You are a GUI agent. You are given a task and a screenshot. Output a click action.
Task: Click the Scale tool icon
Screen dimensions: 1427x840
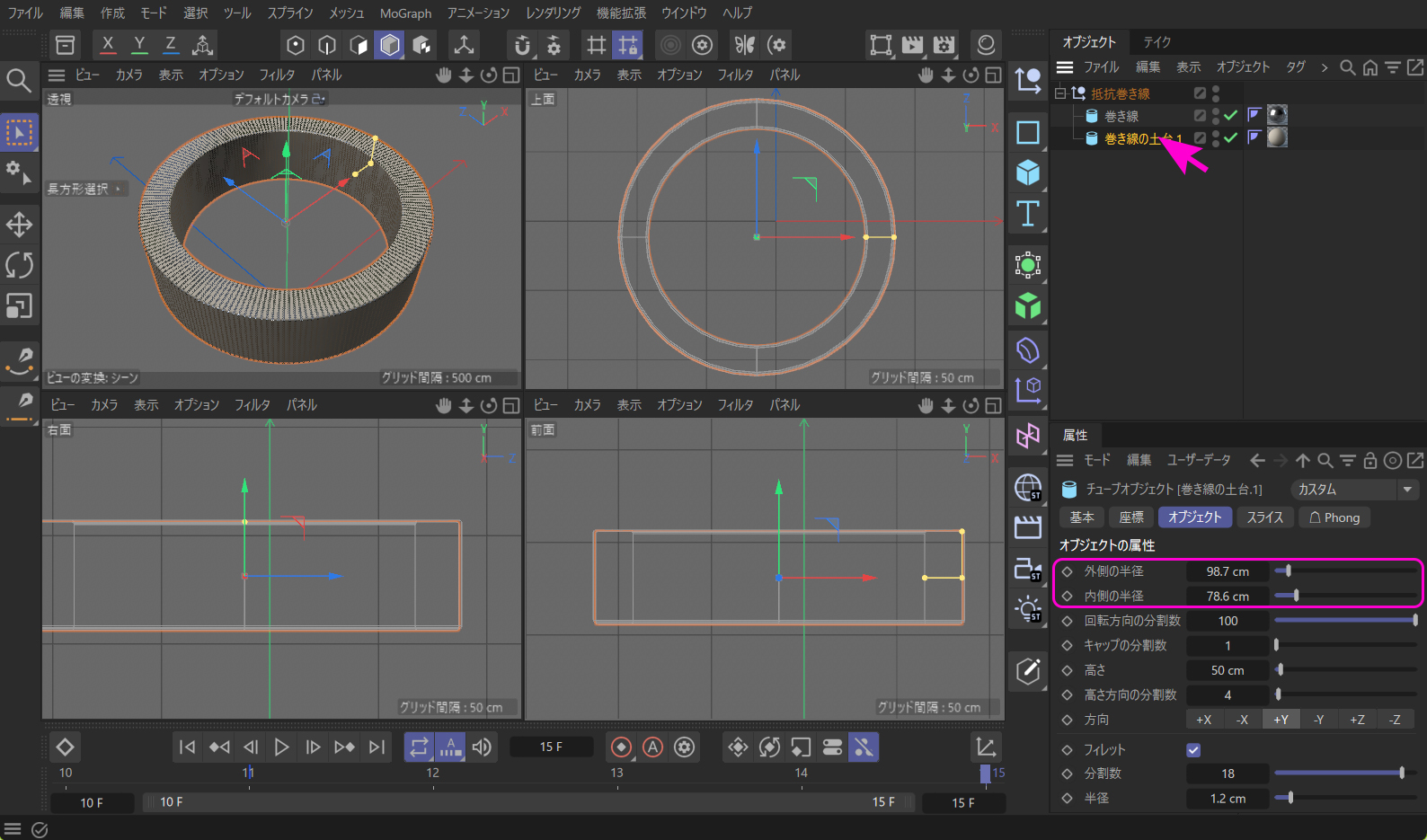click(x=19, y=306)
